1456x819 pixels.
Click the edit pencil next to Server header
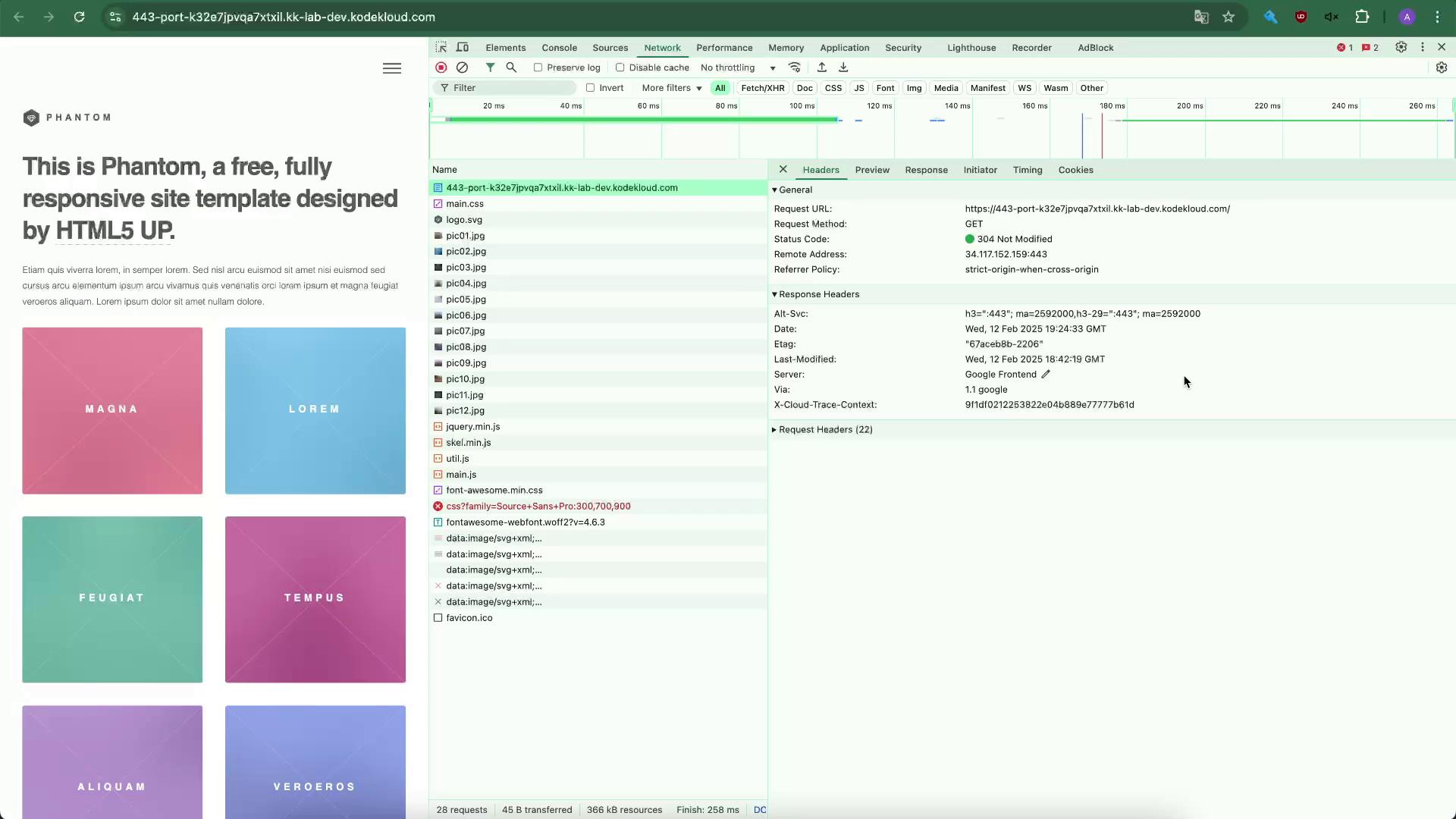[1046, 374]
